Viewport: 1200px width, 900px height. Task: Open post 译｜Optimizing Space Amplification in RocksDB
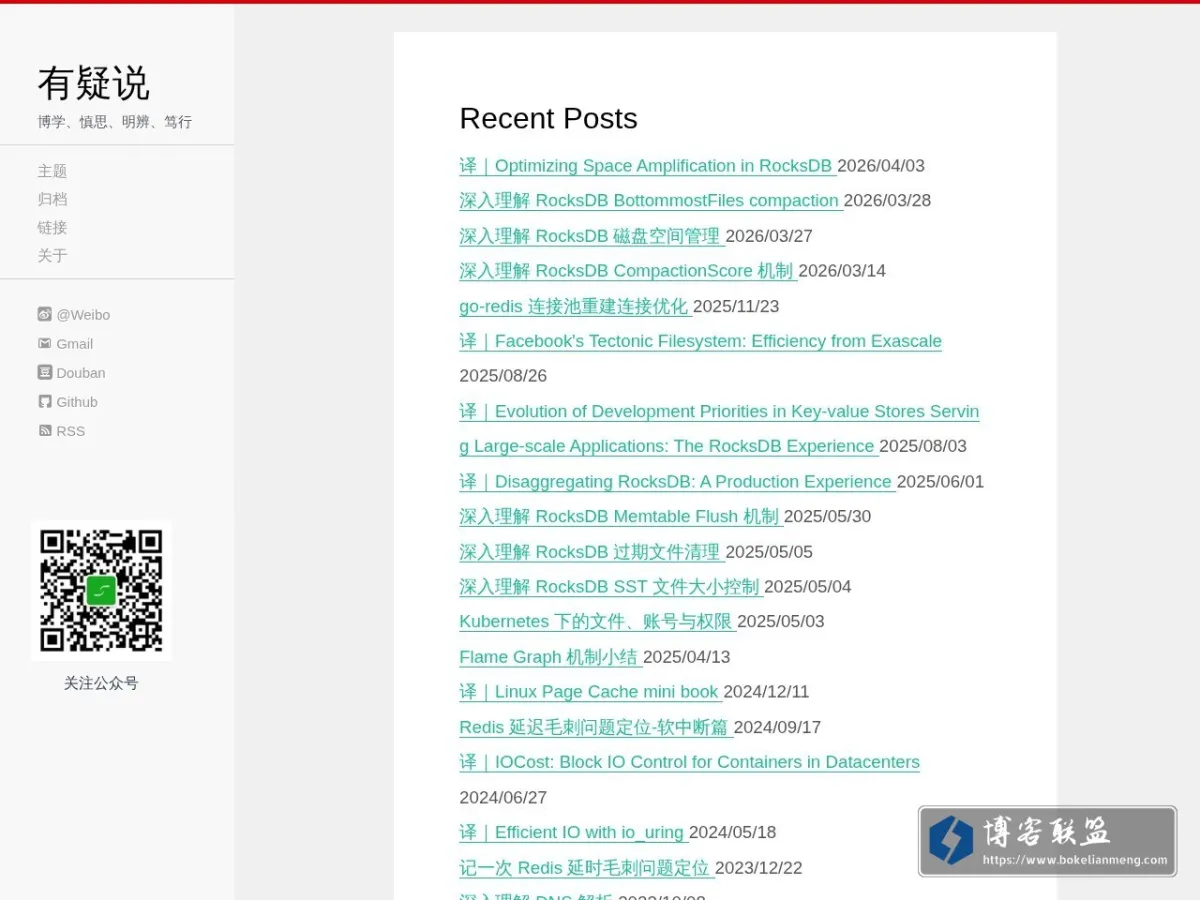[646, 166]
